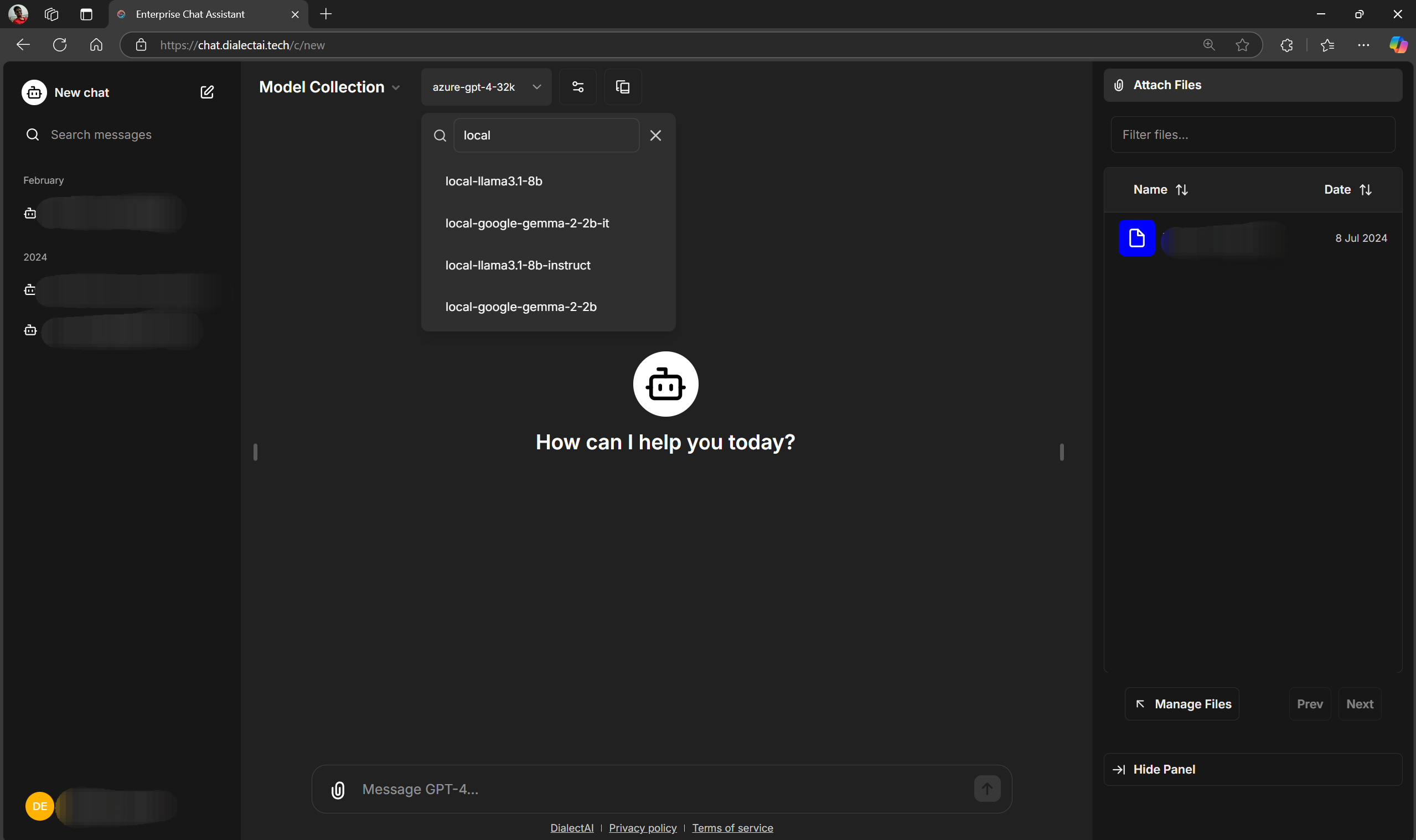This screenshot has height=840, width=1416.
Task: Open the Terms of service link
Action: click(x=732, y=828)
